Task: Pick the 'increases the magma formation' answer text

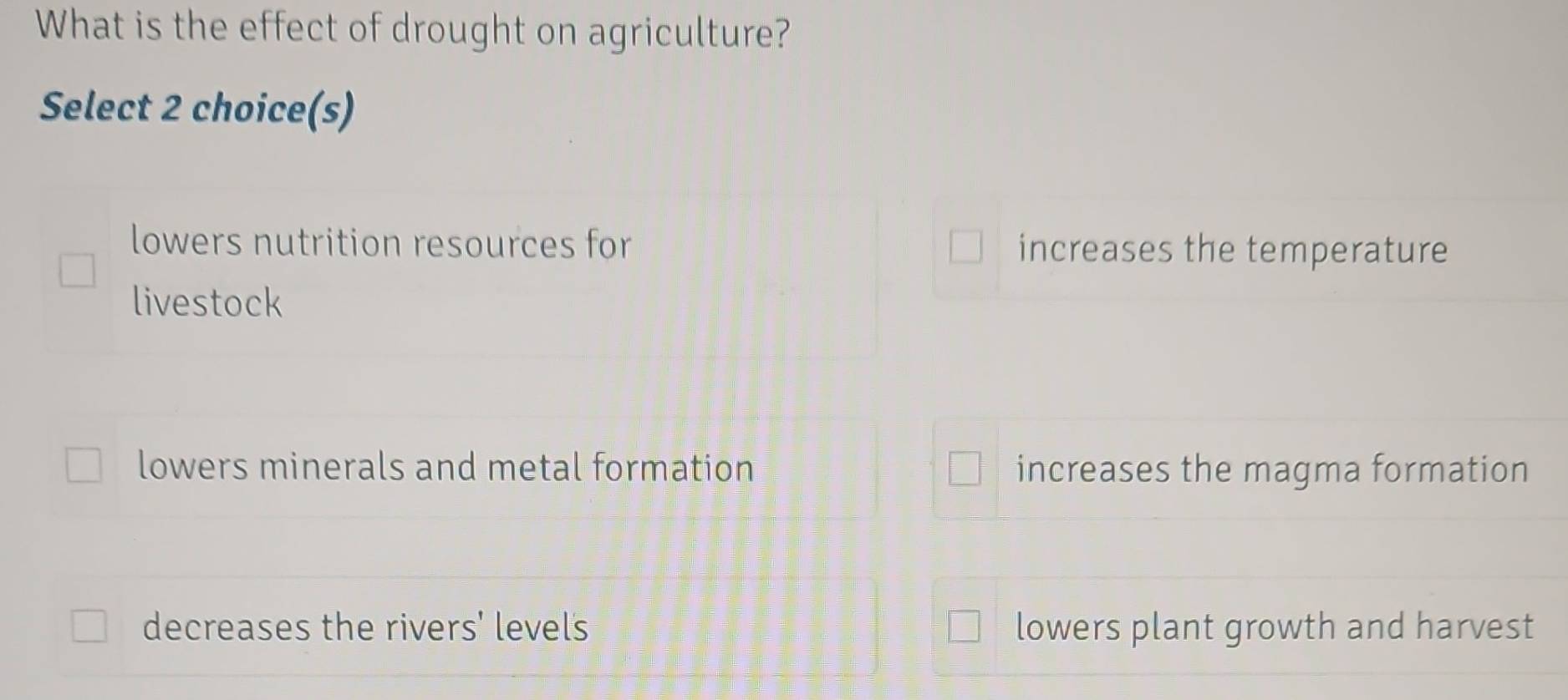Action: tap(1271, 469)
